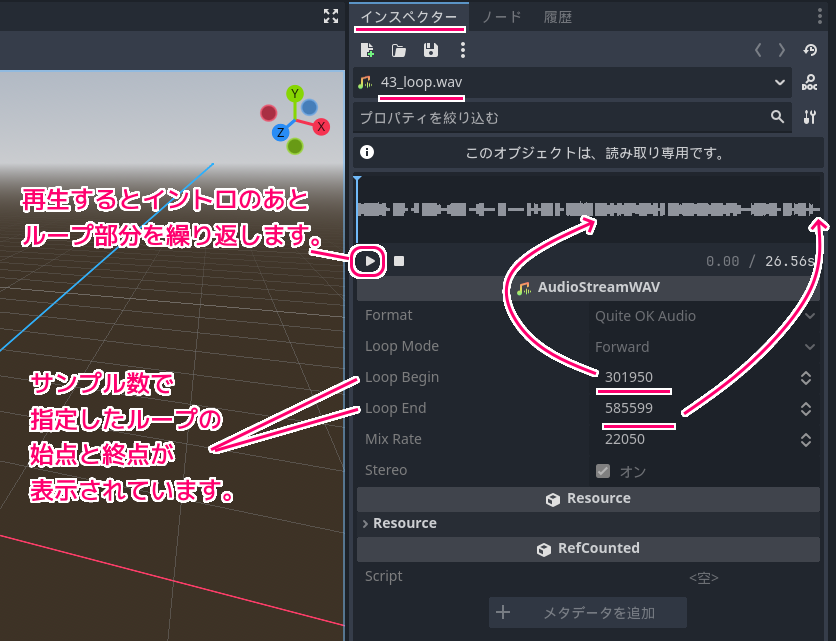The width and height of the screenshot is (836, 641).
Task: Open the 43_loop.wav resource dropdown arrow
Action: coord(780,83)
